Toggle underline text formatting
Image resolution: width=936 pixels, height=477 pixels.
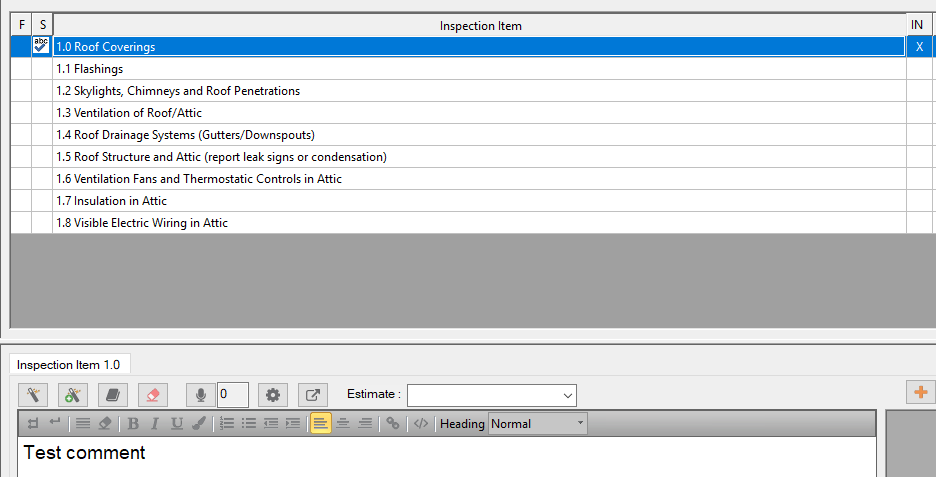coord(177,424)
